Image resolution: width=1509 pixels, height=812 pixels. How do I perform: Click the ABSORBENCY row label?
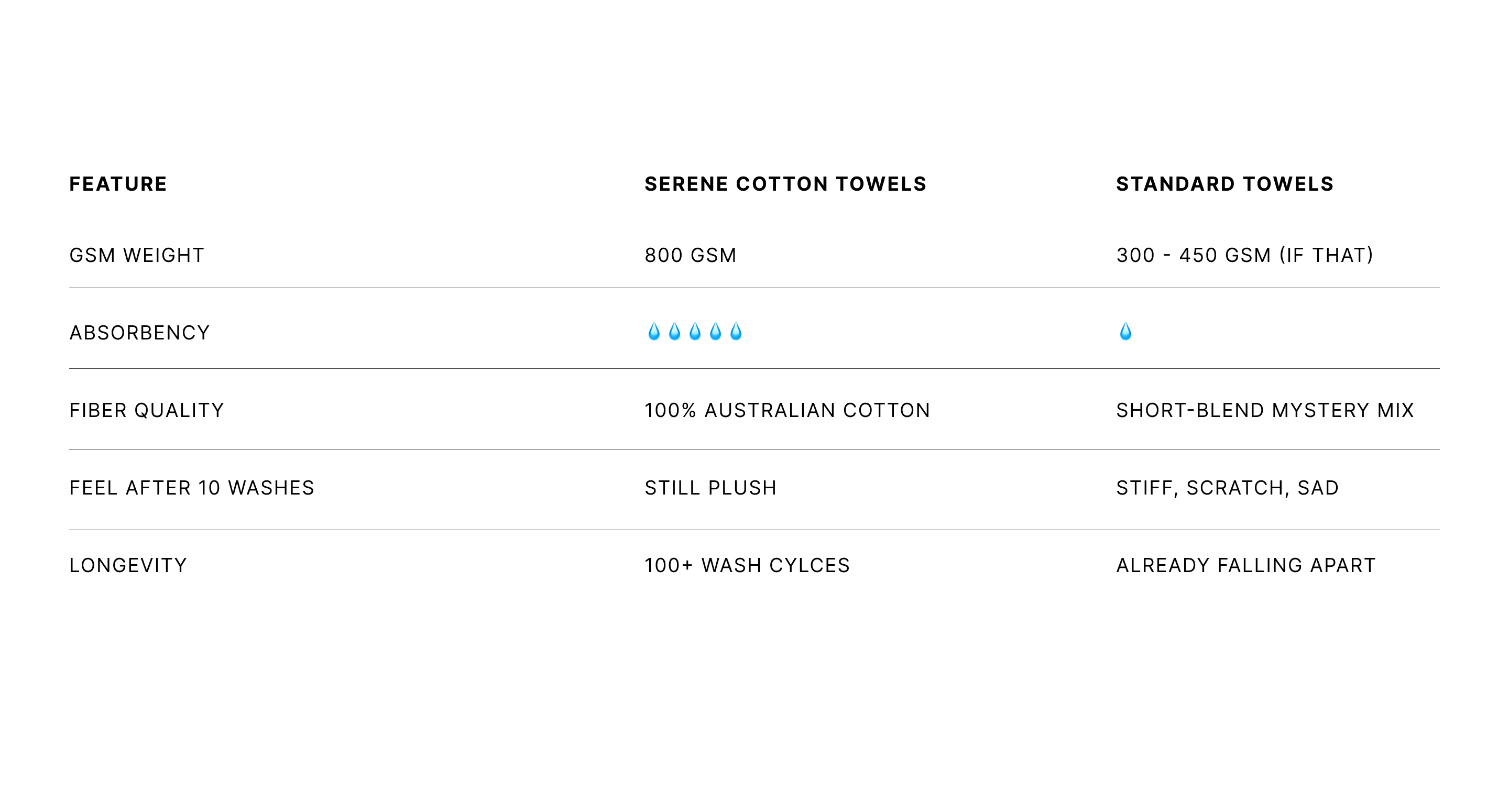coord(139,333)
